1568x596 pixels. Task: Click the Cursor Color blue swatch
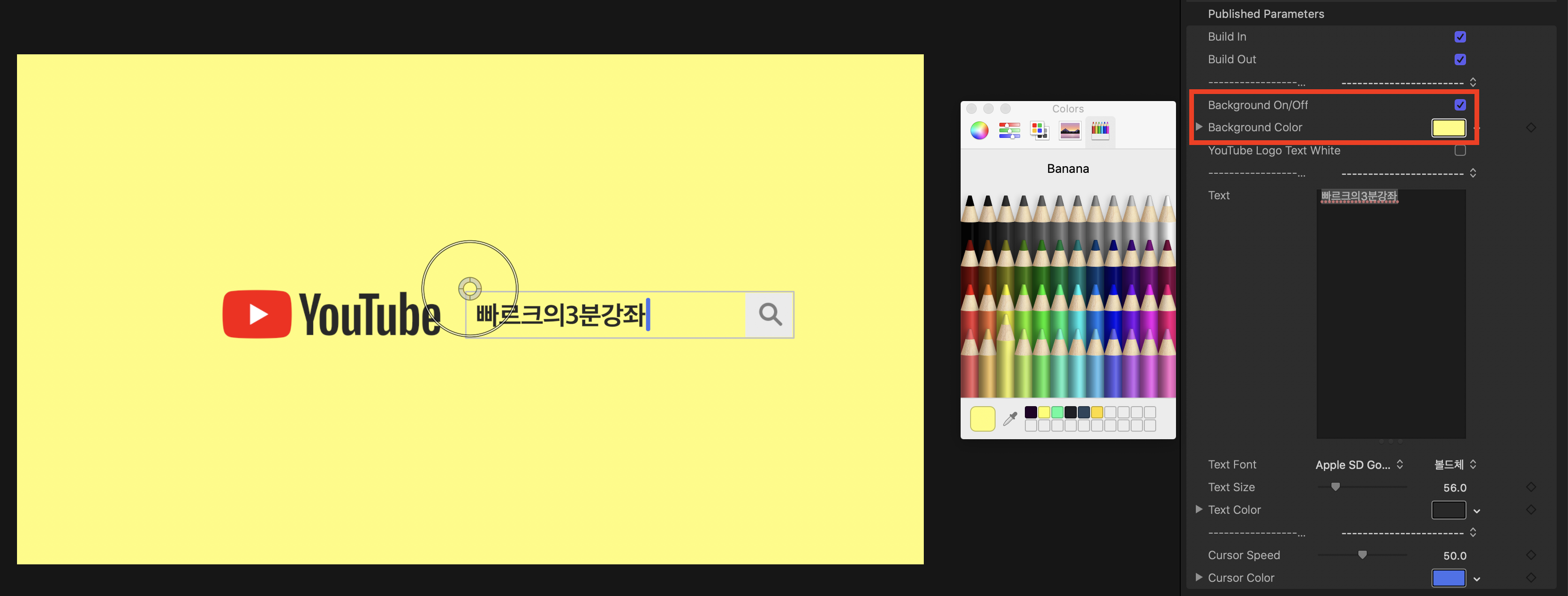(1448, 578)
